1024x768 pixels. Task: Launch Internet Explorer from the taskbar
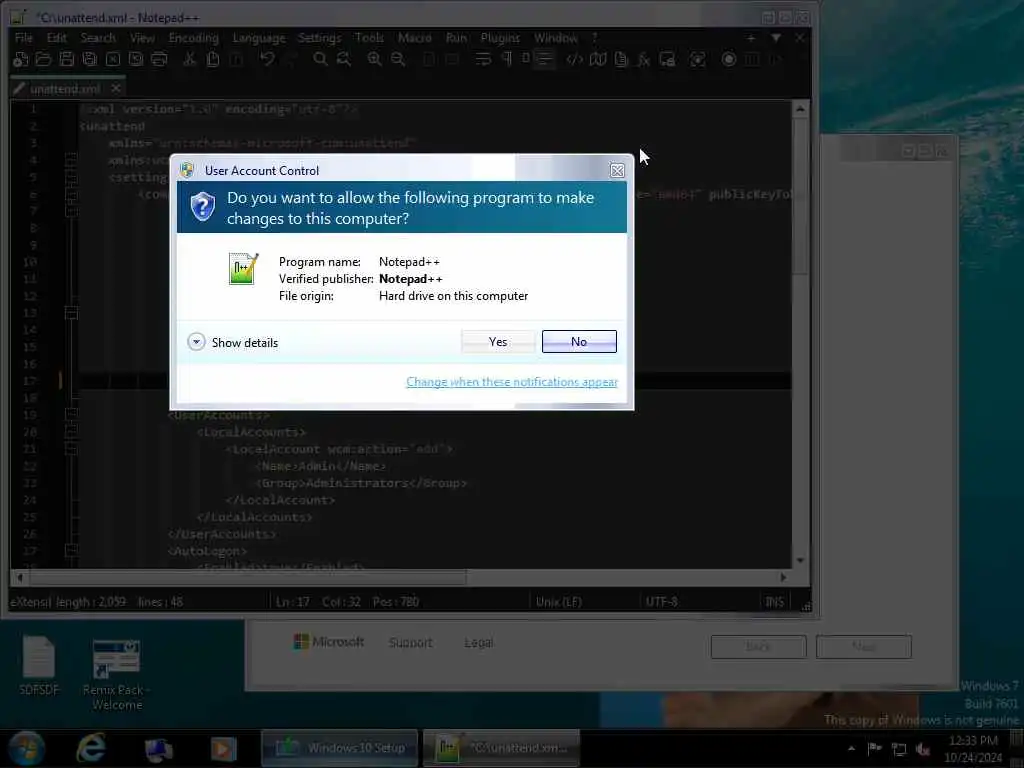coord(91,748)
